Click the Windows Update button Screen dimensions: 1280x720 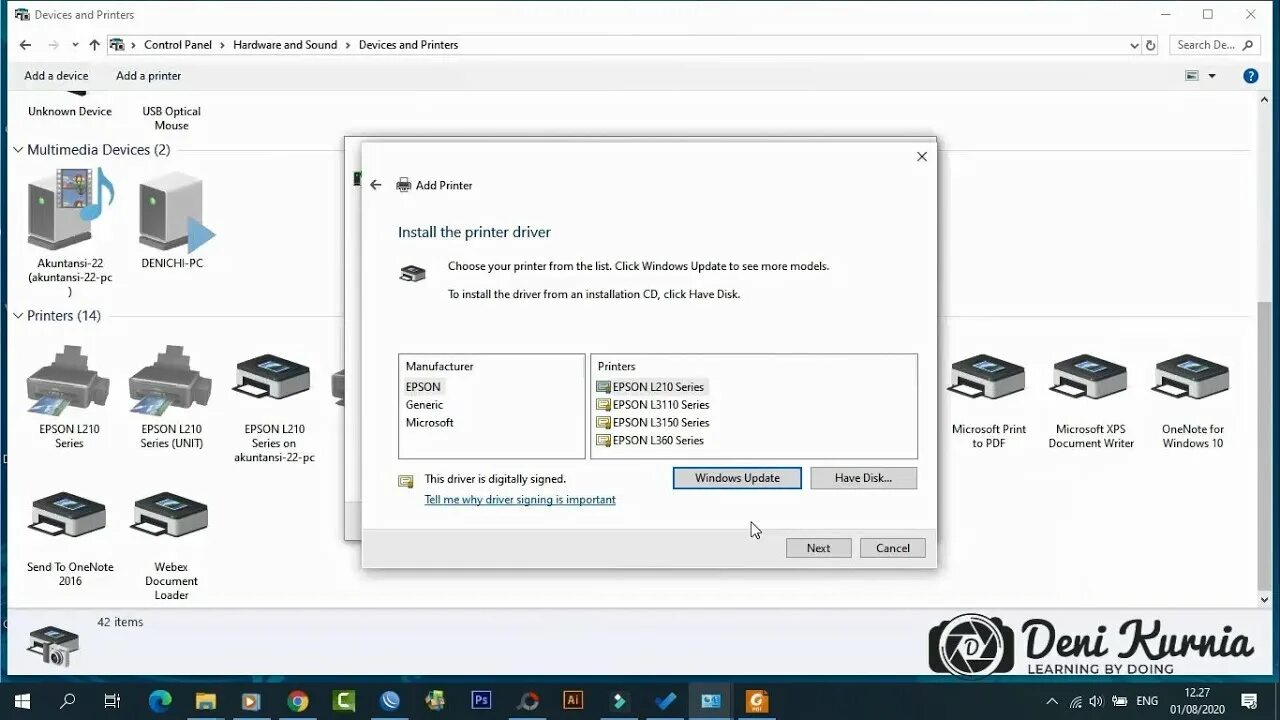[737, 478]
